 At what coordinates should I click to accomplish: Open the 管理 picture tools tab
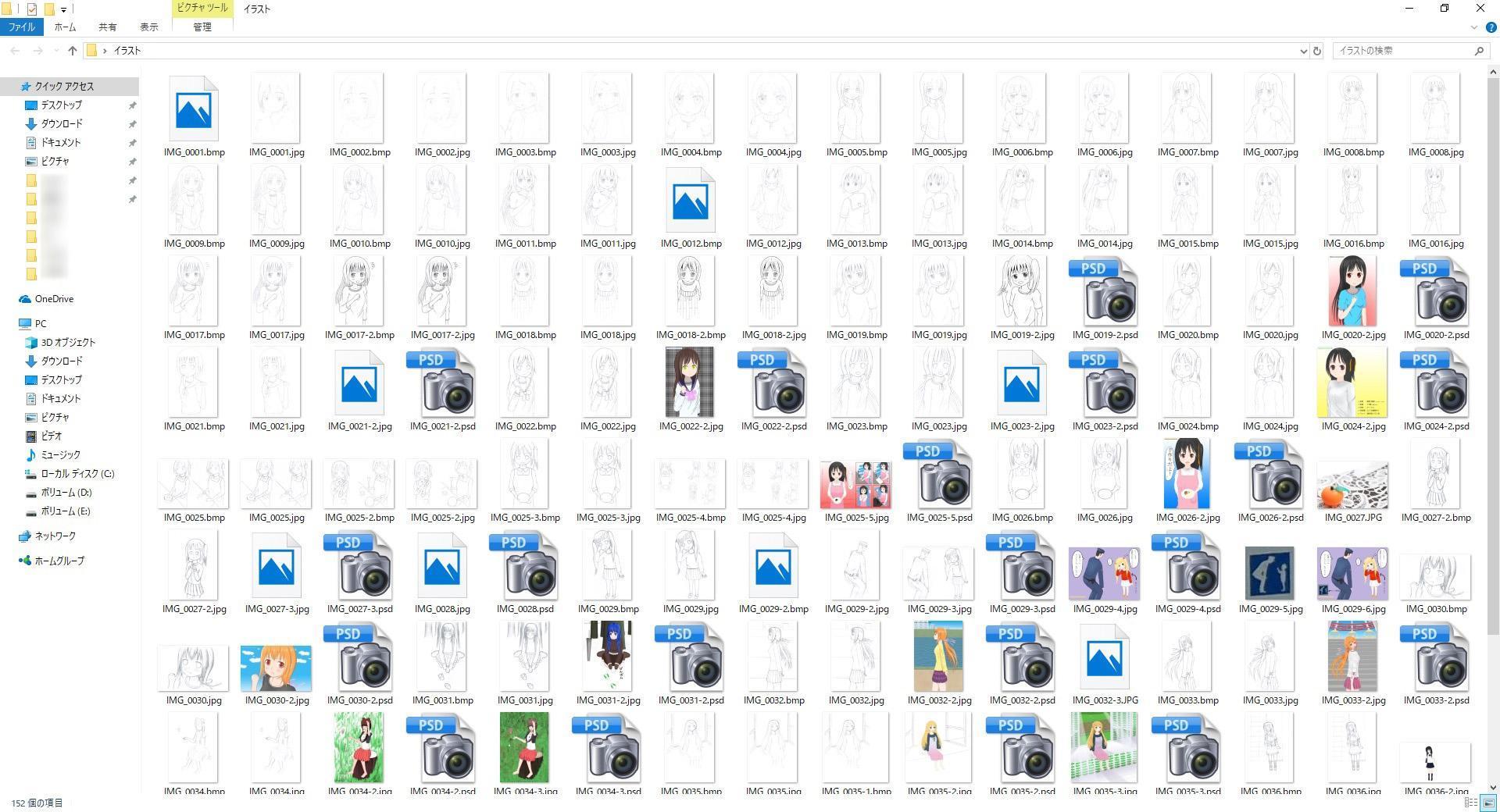click(x=202, y=27)
